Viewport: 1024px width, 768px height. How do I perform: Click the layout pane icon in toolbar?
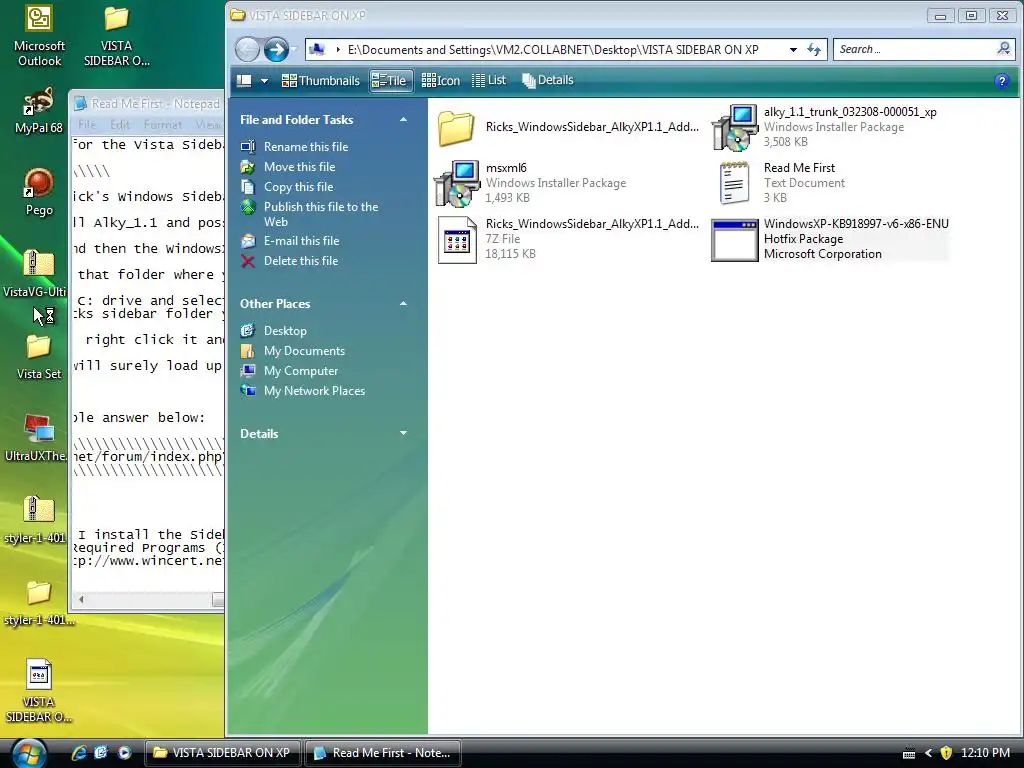pos(244,81)
